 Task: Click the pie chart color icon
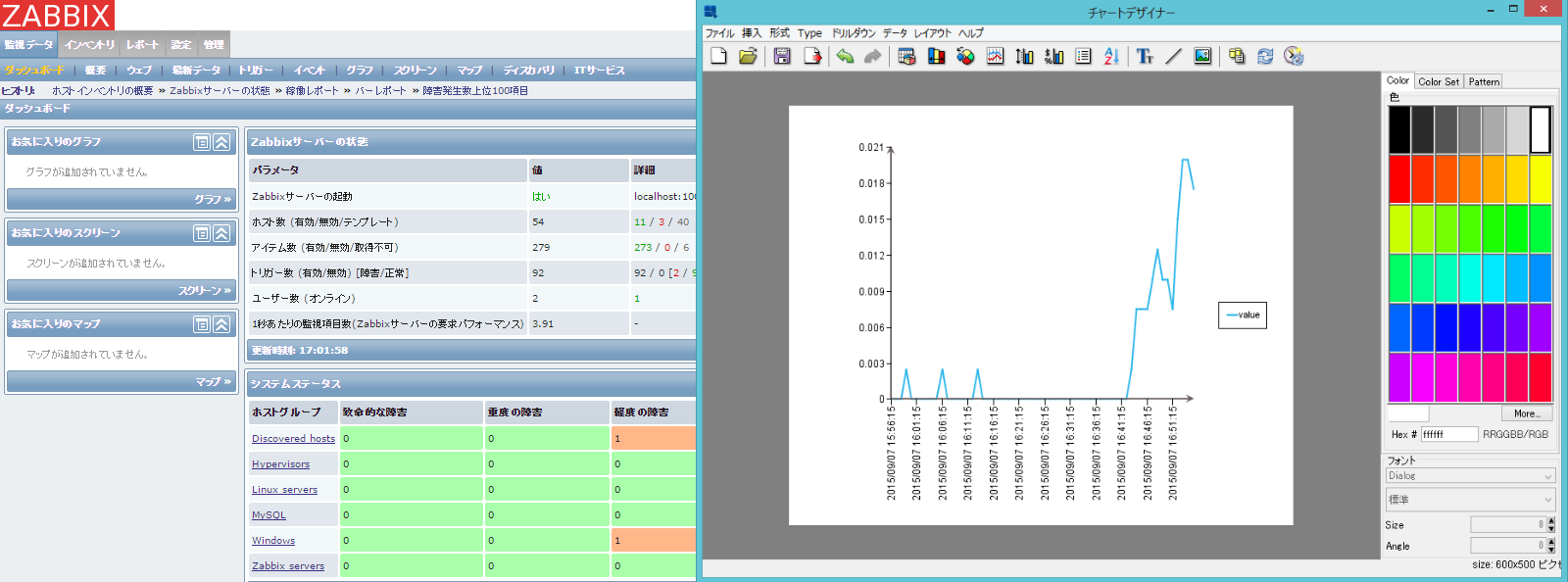965,56
